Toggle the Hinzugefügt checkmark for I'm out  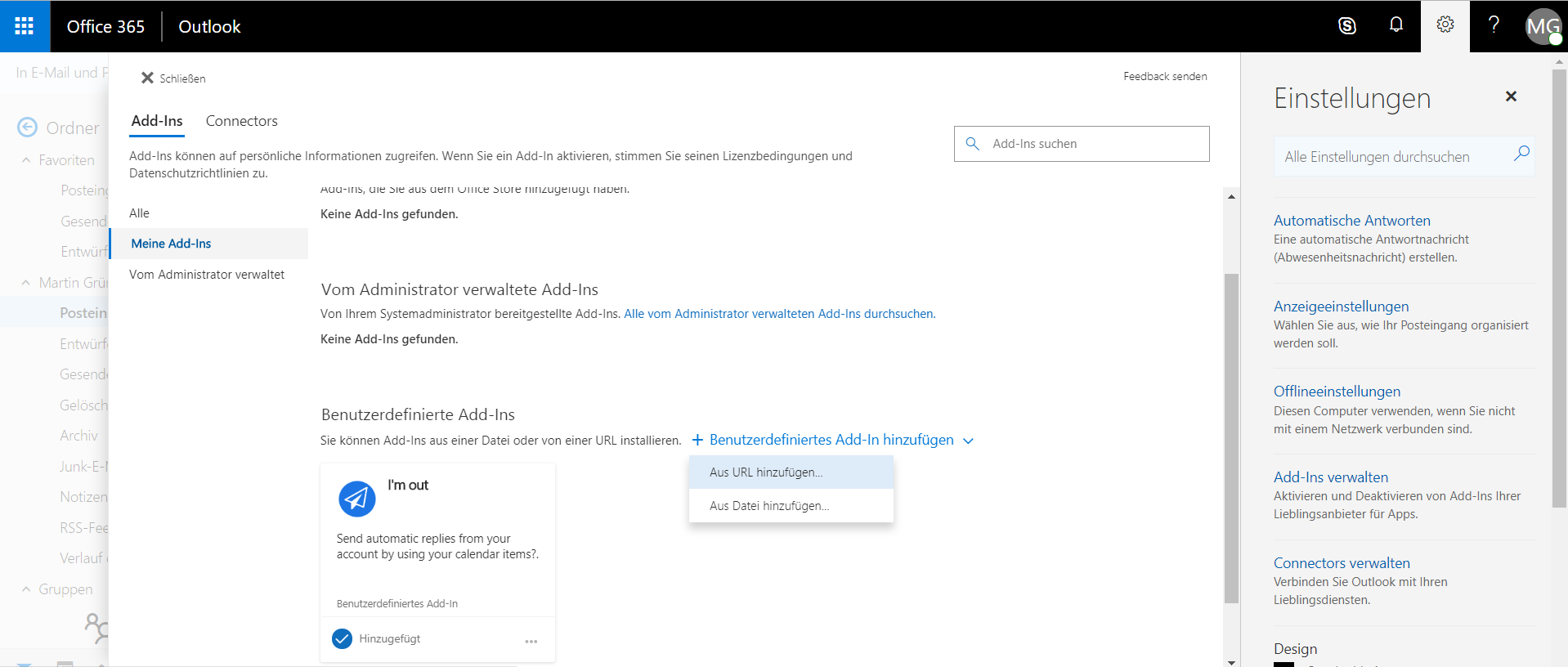pyautogui.click(x=343, y=638)
